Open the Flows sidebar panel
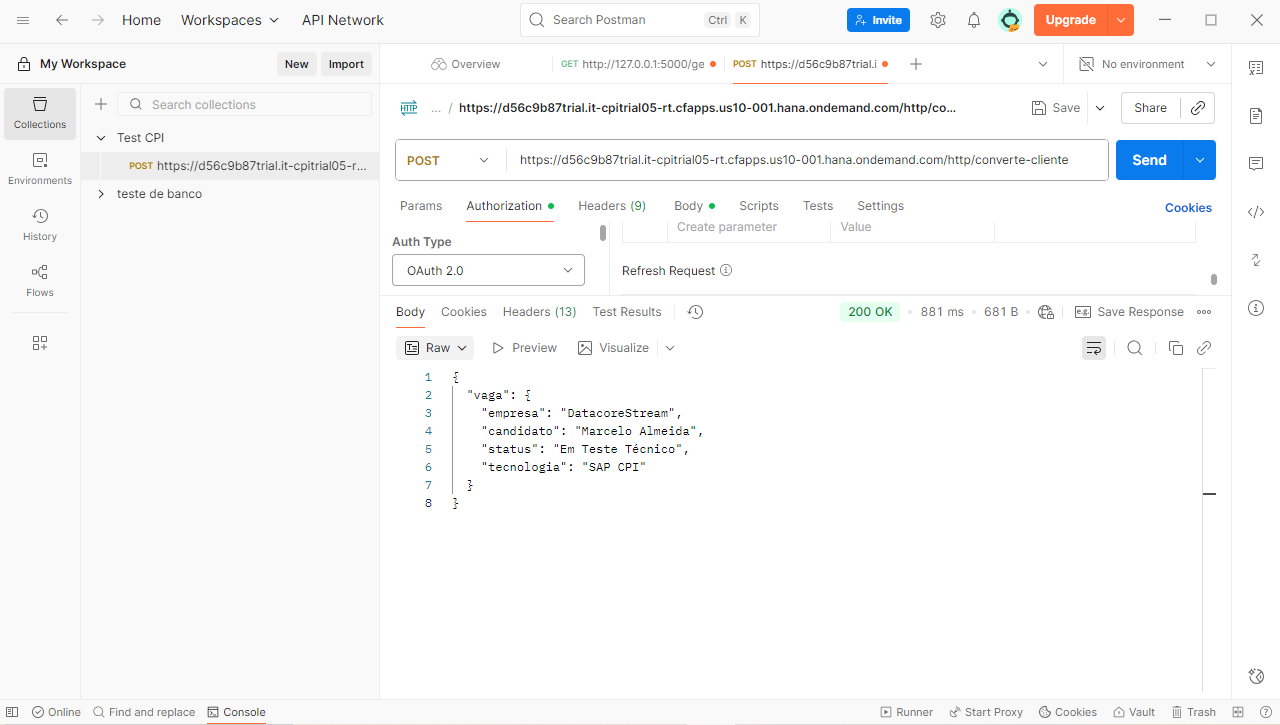The image size is (1280, 725). pos(40,281)
